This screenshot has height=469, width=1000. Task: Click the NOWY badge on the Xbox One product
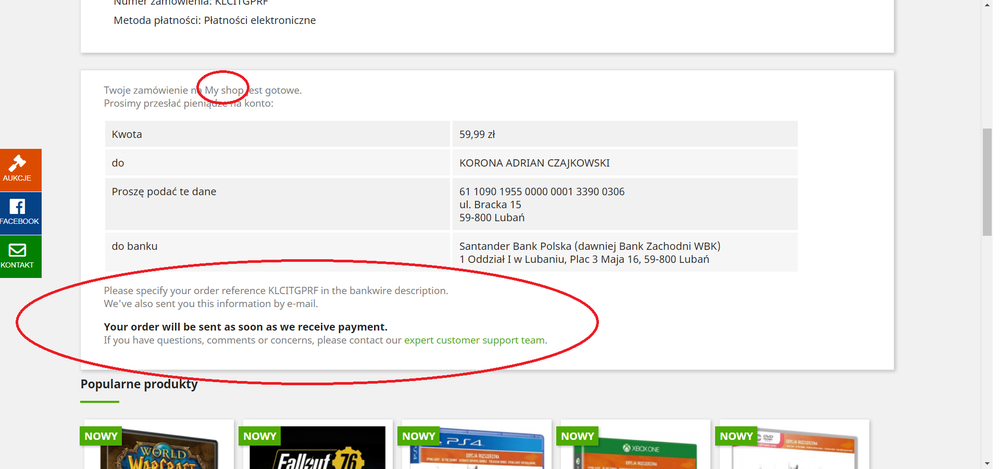point(577,436)
